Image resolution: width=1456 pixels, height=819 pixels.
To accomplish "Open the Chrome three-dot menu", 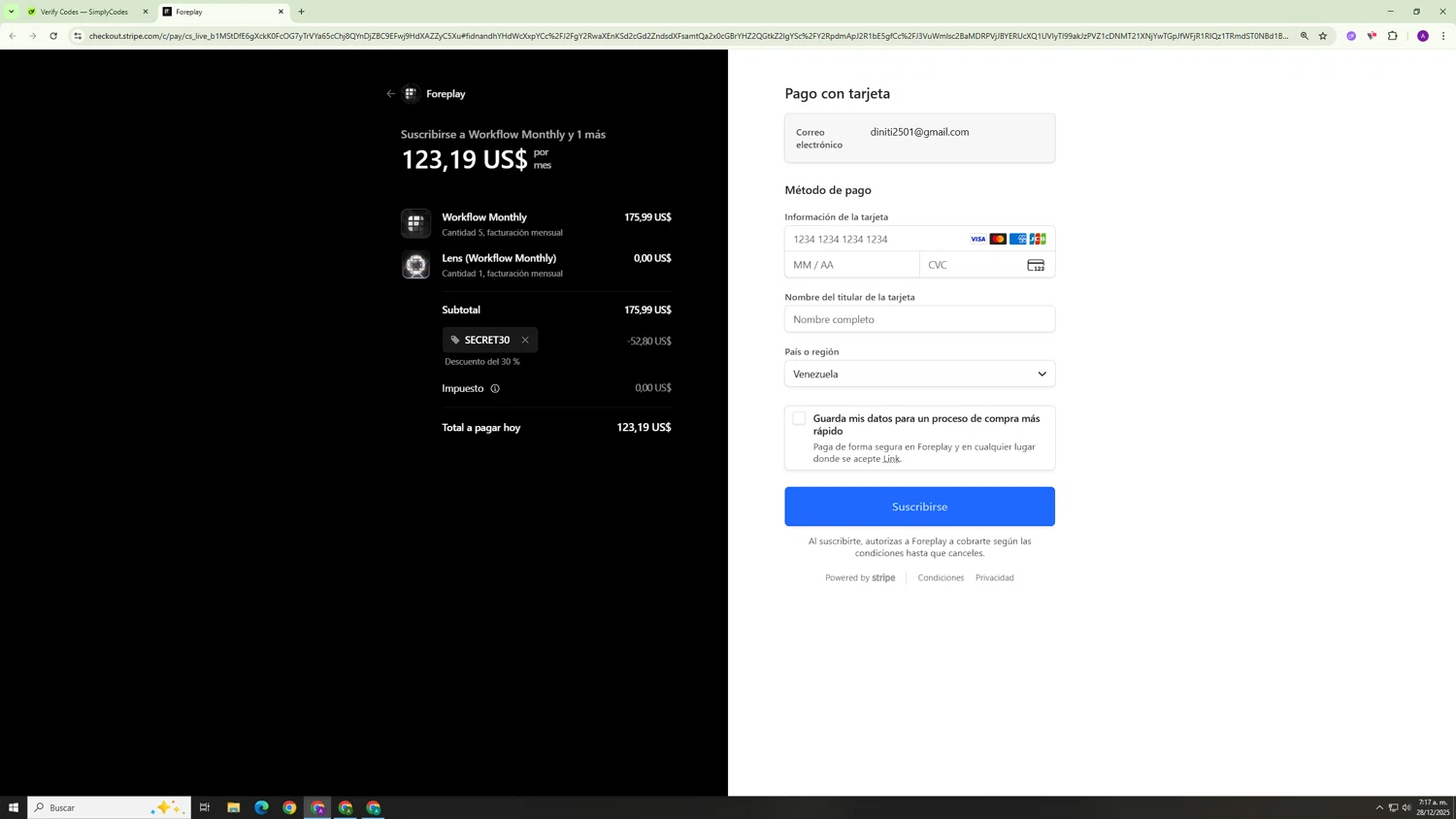I will click(1443, 36).
